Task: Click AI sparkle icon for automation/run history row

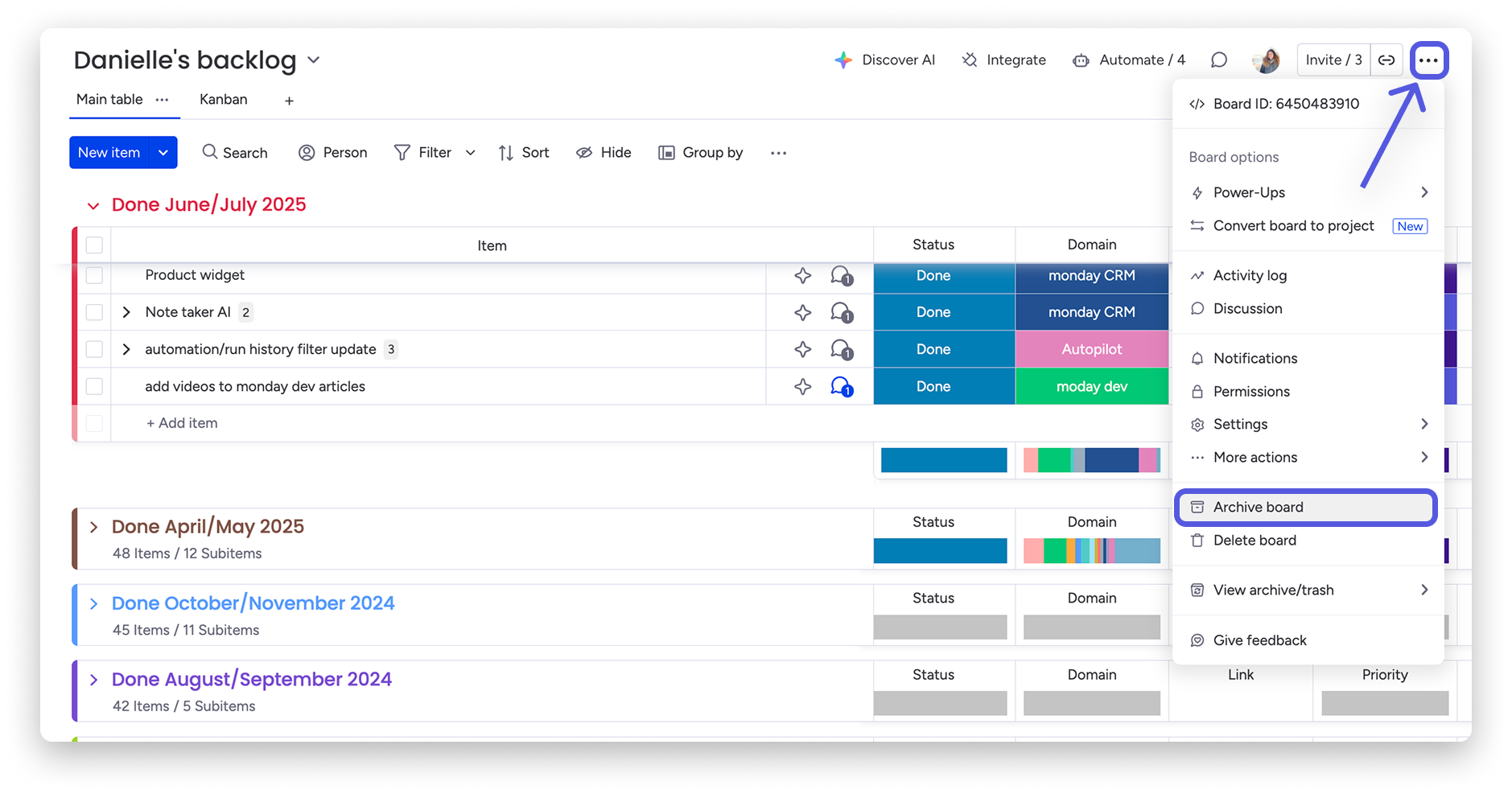Action: [802, 350]
